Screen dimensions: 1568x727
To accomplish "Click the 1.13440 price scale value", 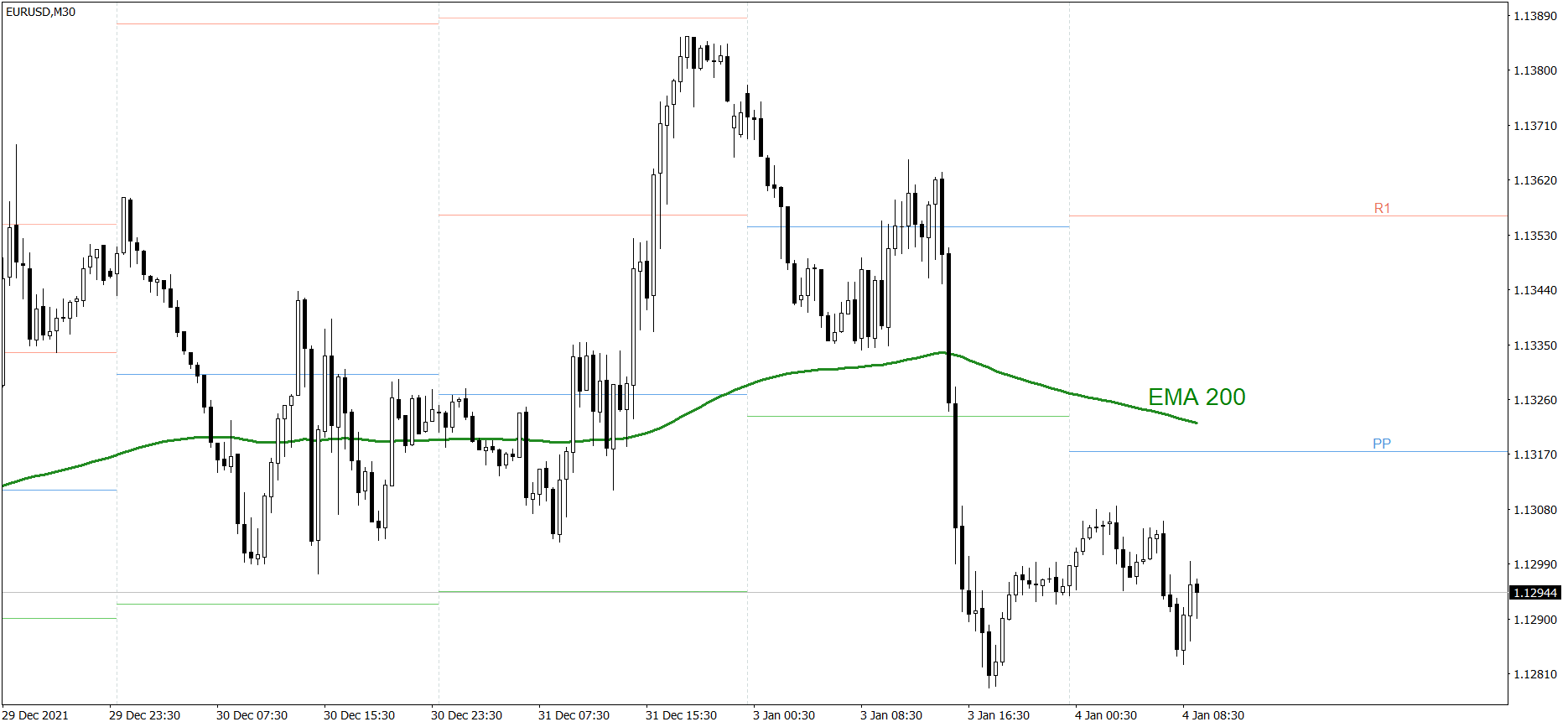I will [1534, 290].
